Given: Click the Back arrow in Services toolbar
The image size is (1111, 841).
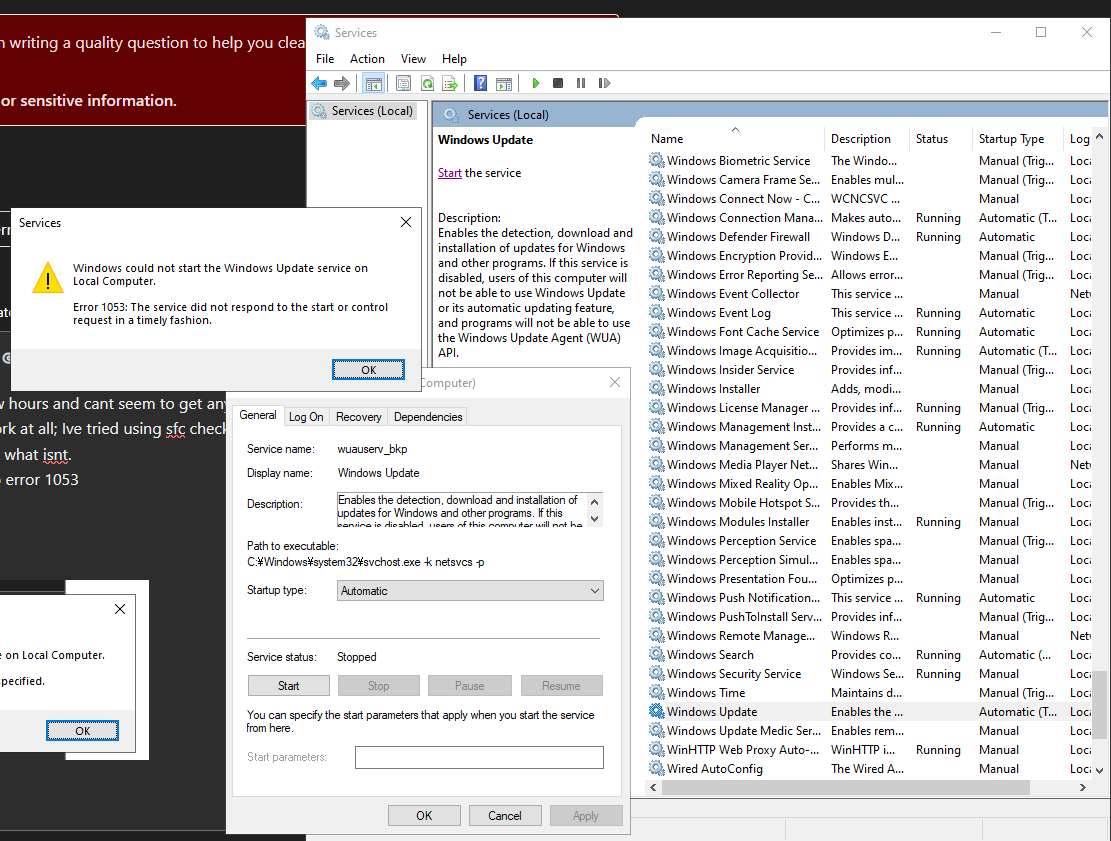Looking at the screenshot, I should (x=319, y=84).
